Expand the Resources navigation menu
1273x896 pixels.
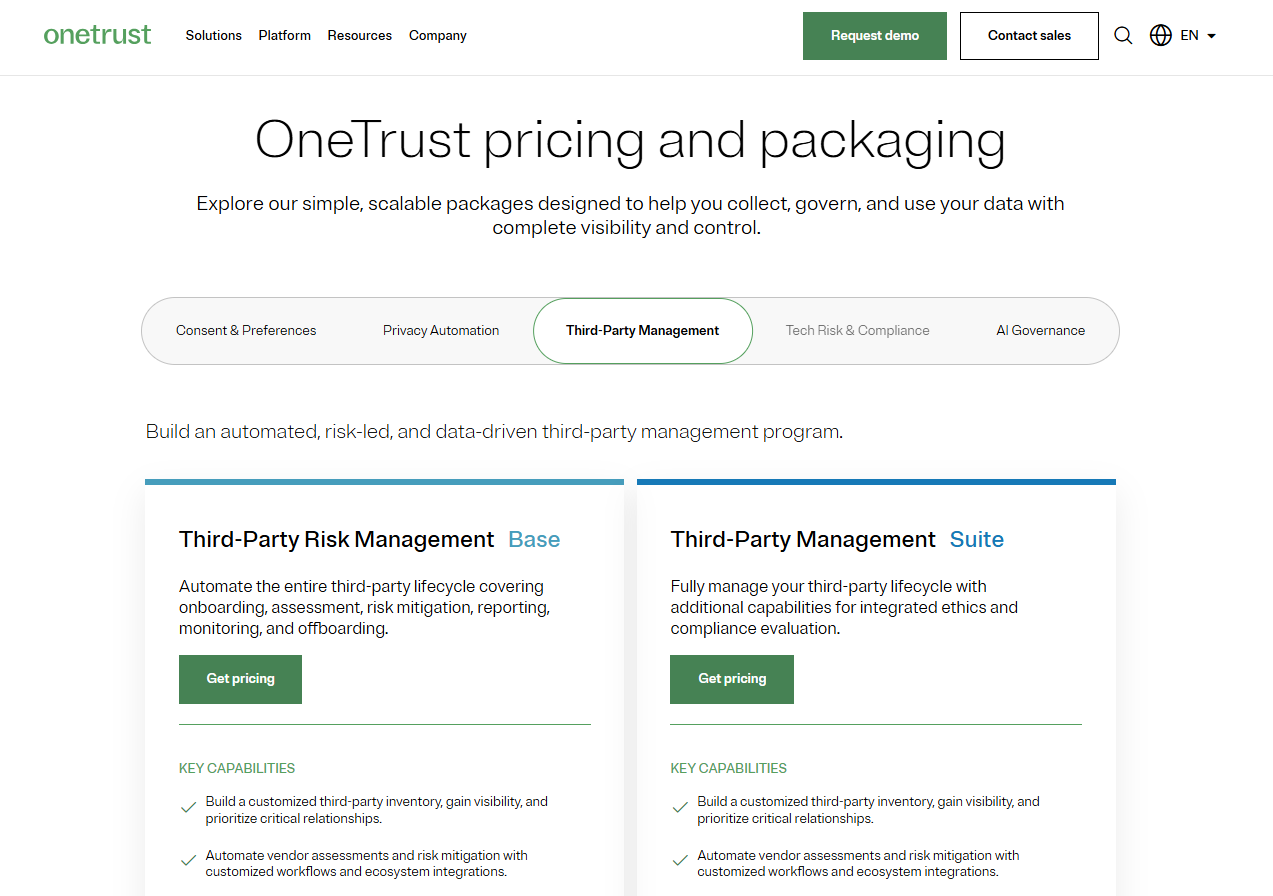[359, 36]
